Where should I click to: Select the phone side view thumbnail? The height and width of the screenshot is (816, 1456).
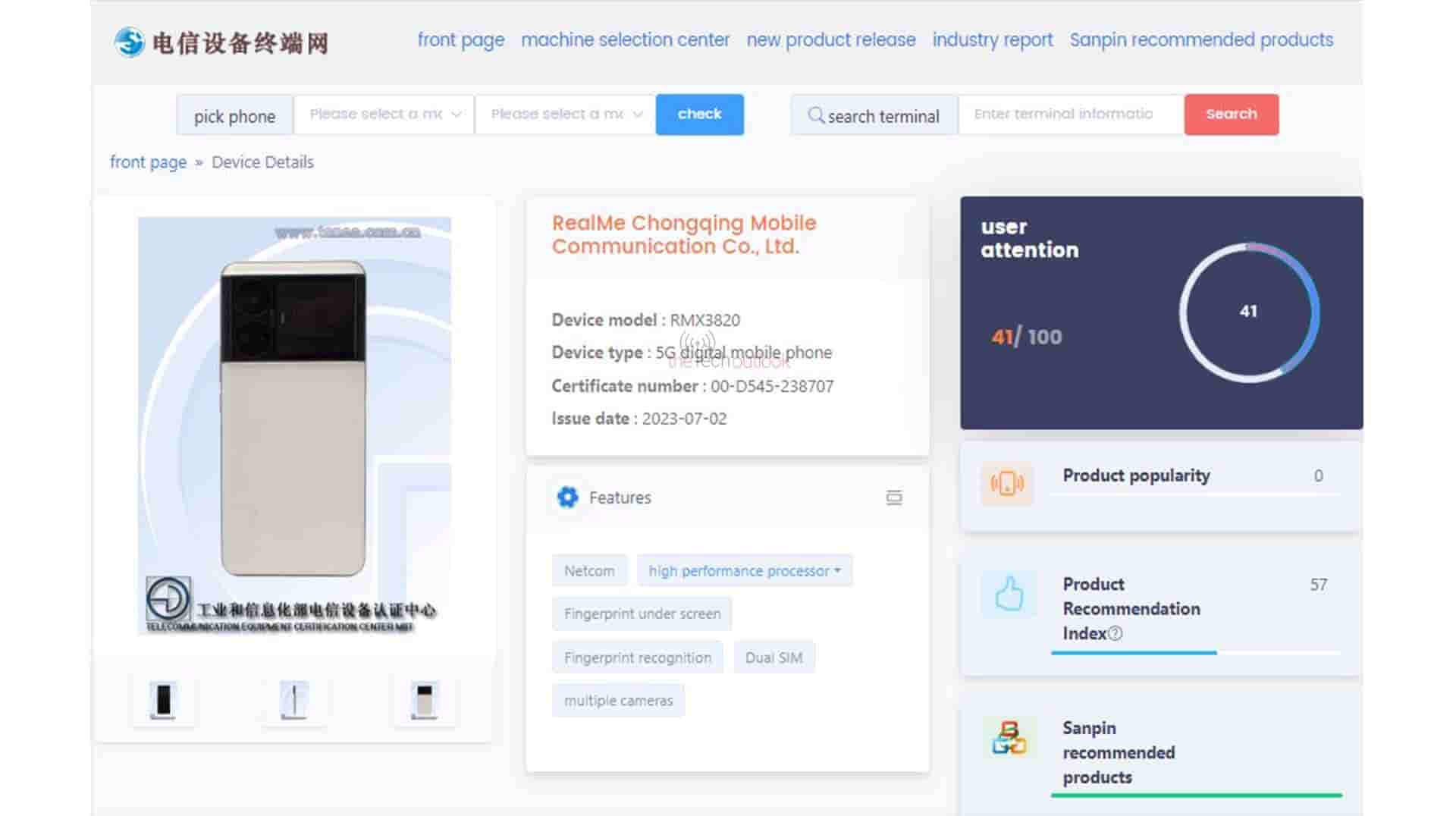[x=294, y=700]
